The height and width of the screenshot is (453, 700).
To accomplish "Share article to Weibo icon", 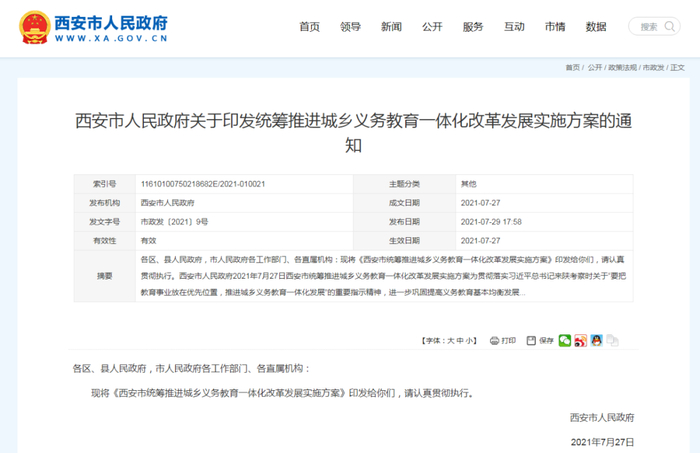I will [581, 341].
